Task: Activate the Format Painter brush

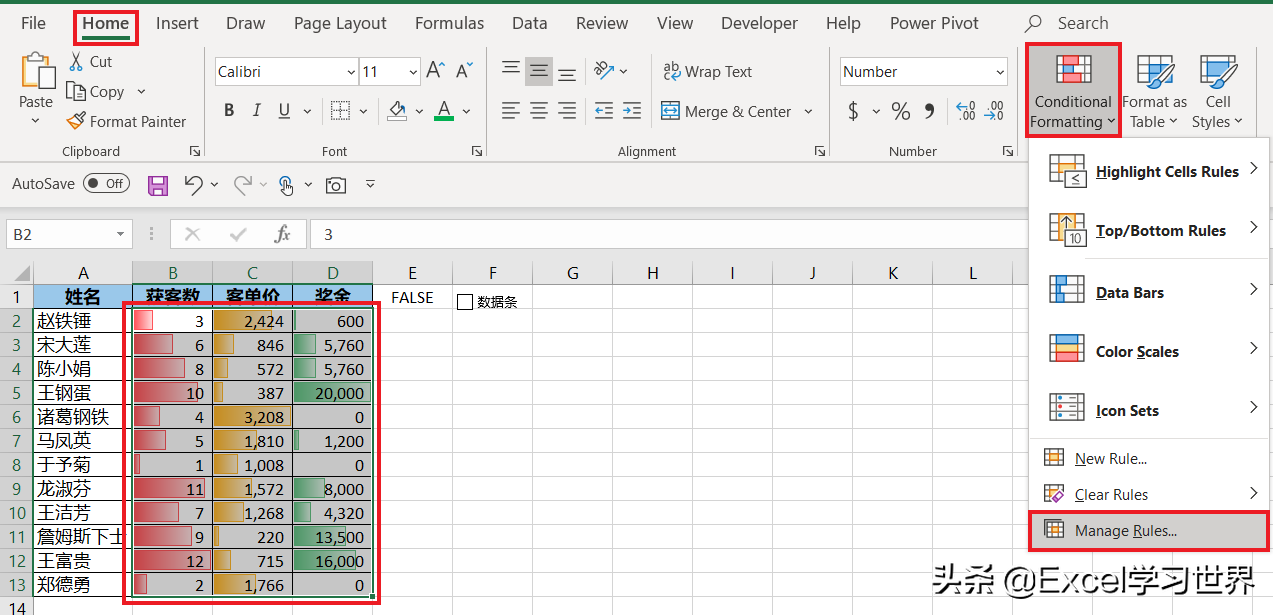Action: coord(76,121)
